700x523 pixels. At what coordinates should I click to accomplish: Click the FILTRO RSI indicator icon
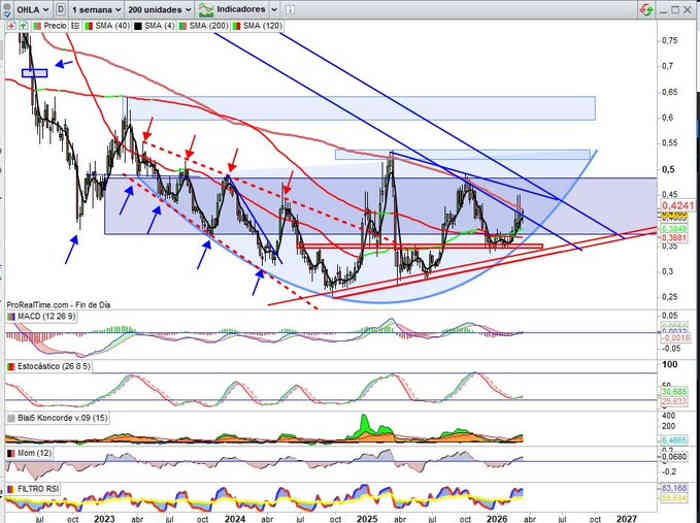click(x=11, y=489)
